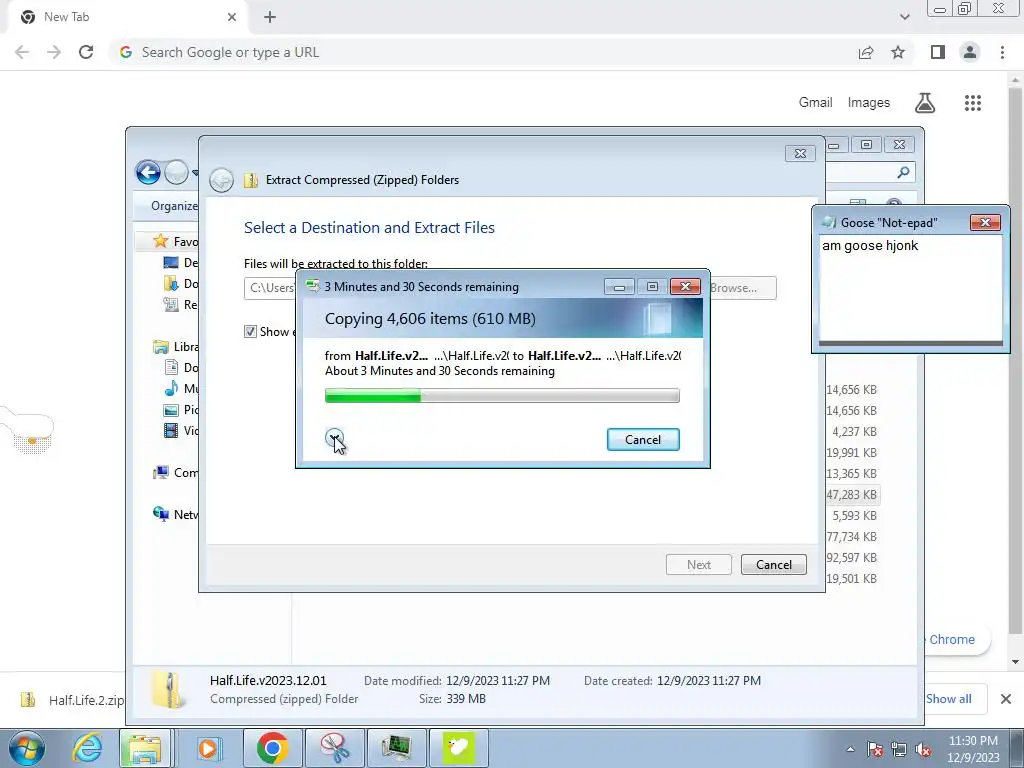Select Libraries in Explorer navigation pane
1024x768 pixels.
pos(175,347)
